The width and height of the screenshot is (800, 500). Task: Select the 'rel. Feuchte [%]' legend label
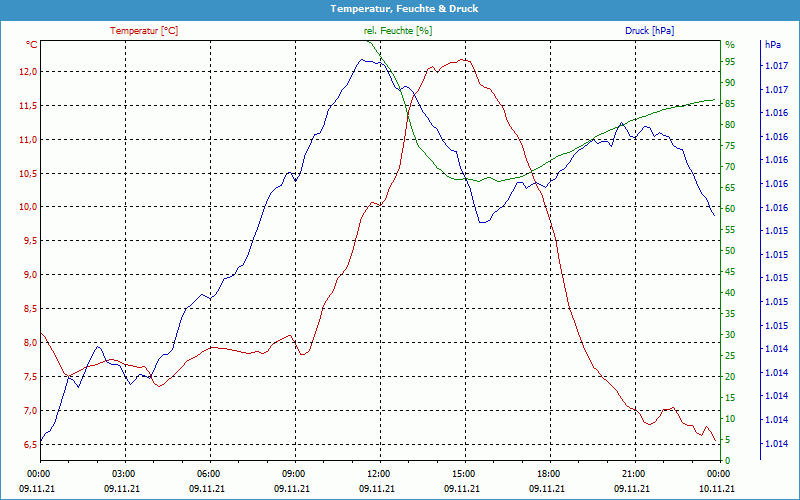[x=398, y=31]
